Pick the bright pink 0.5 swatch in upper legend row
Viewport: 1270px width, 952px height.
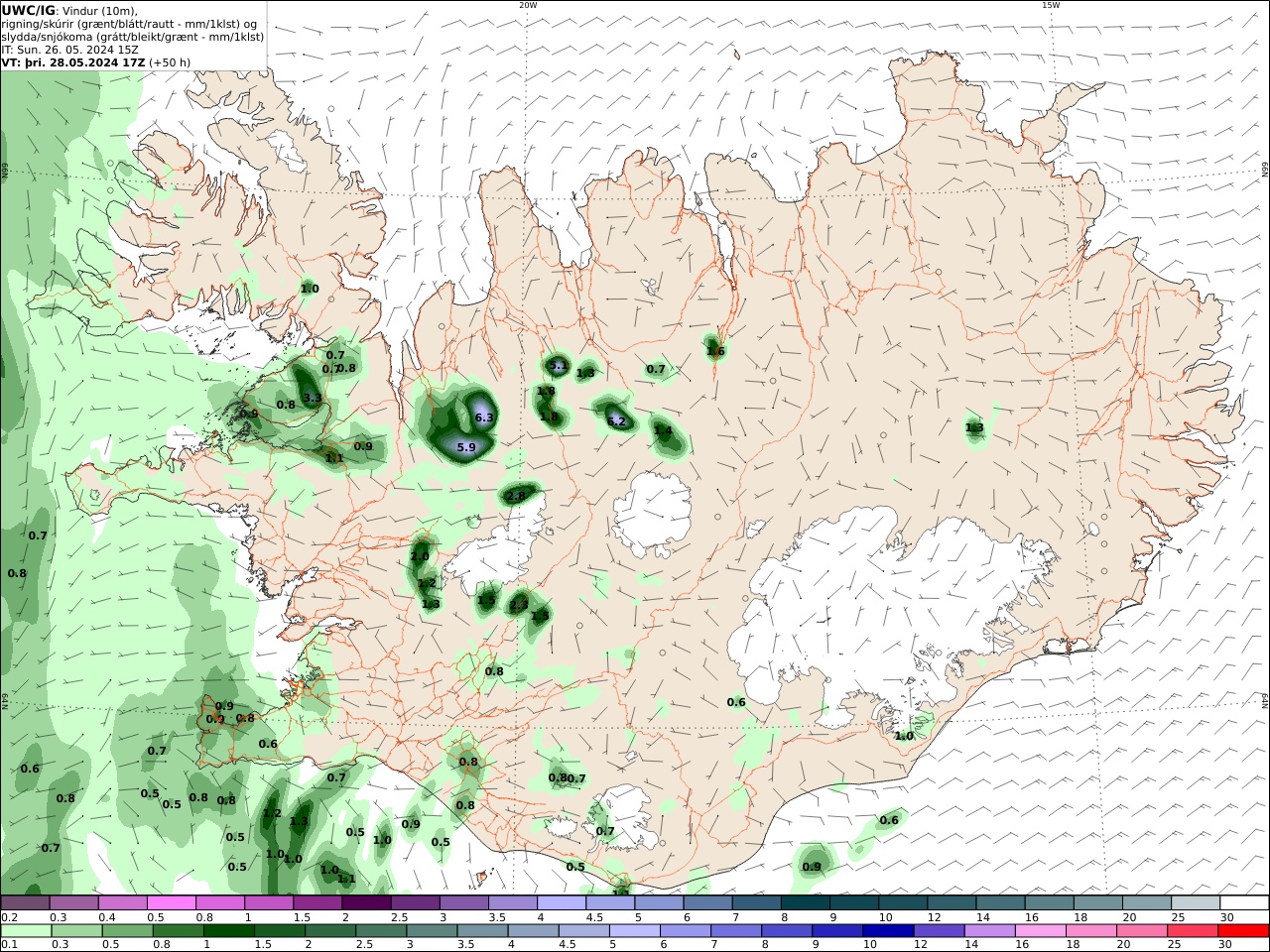tap(172, 902)
